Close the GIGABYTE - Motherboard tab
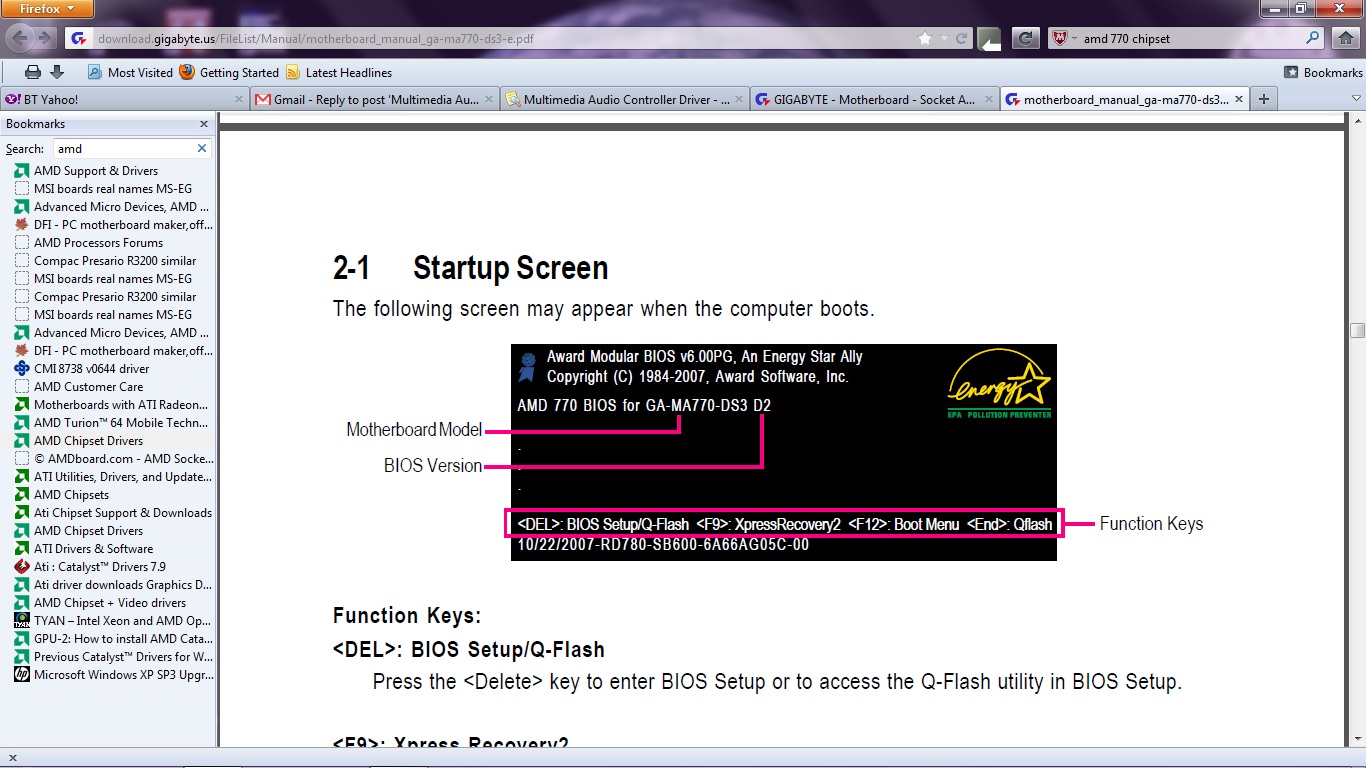This screenshot has width=1366, height=768. click(x=988, y=99)
